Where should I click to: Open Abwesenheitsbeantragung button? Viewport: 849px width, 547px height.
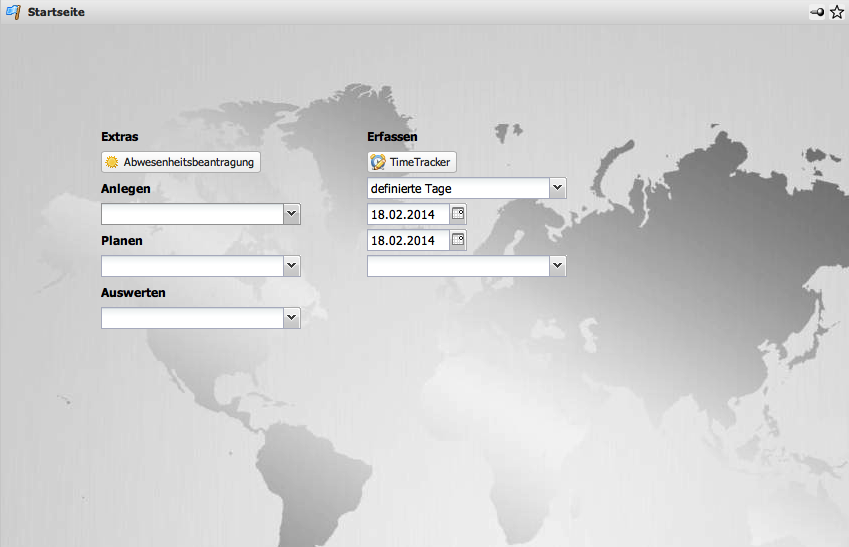point(181,162)
